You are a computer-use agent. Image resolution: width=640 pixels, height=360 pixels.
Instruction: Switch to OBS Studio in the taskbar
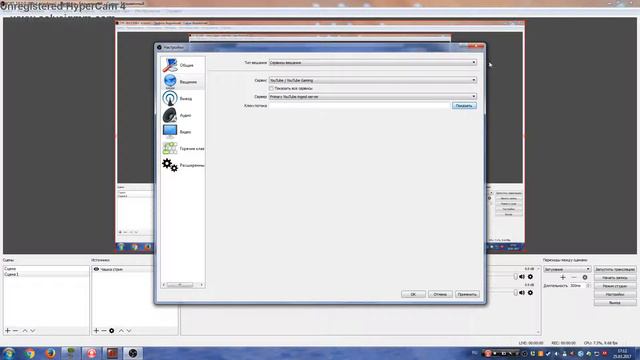133,353
